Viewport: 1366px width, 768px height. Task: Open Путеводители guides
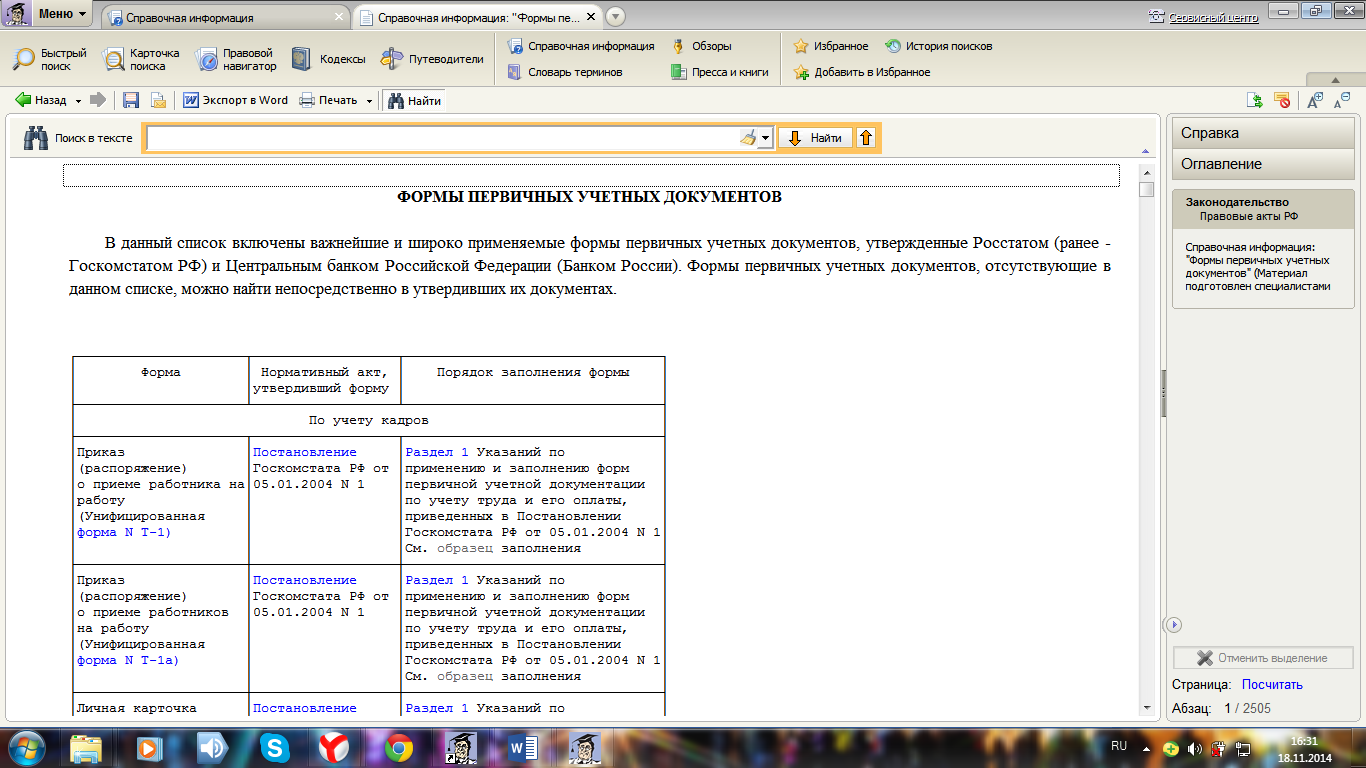click(432, 59)
